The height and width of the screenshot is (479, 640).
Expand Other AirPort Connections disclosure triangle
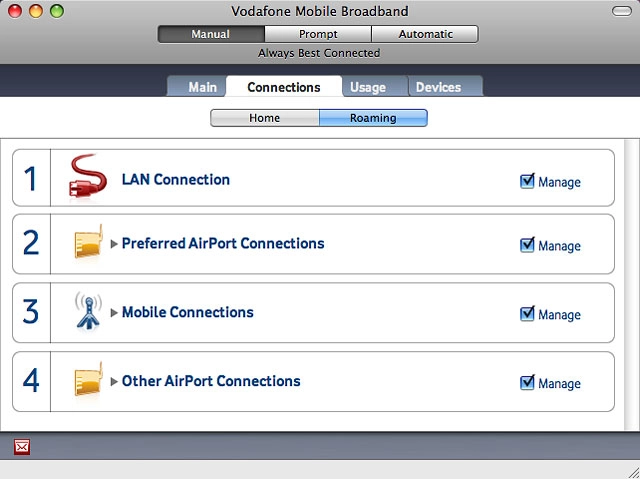coord(114,382)
